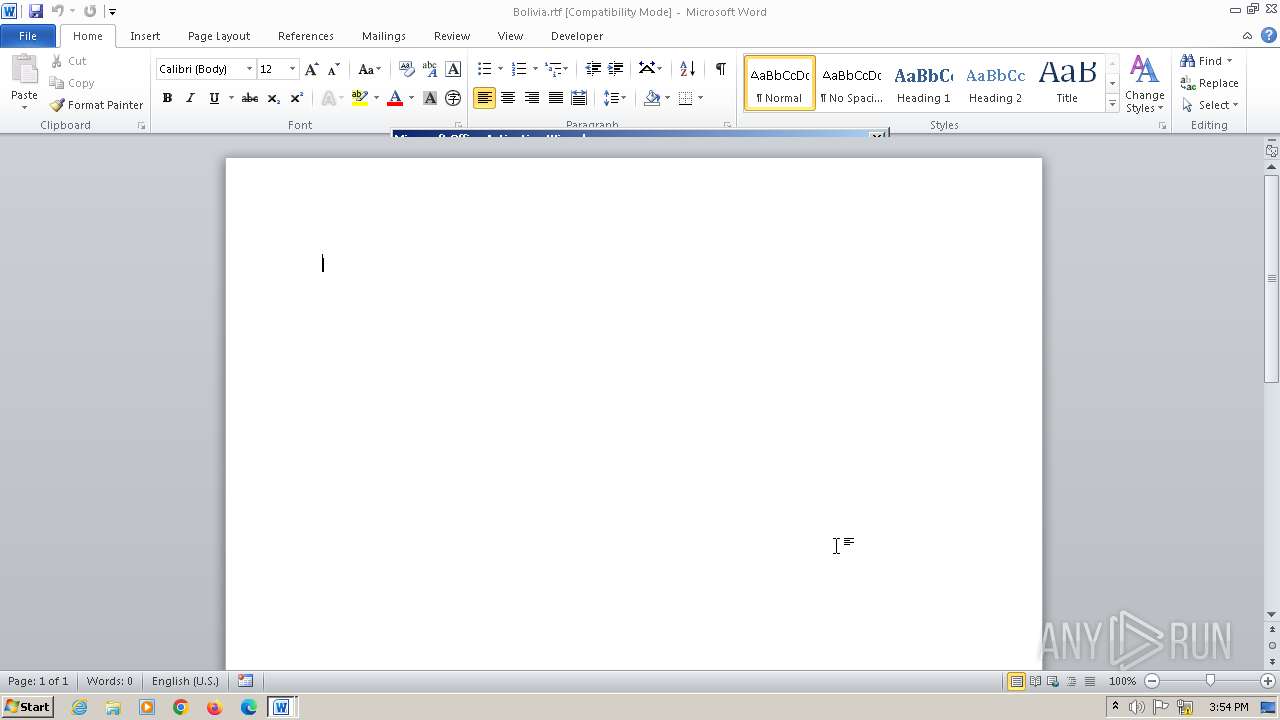Click the Borders icon

click(685, 98)
